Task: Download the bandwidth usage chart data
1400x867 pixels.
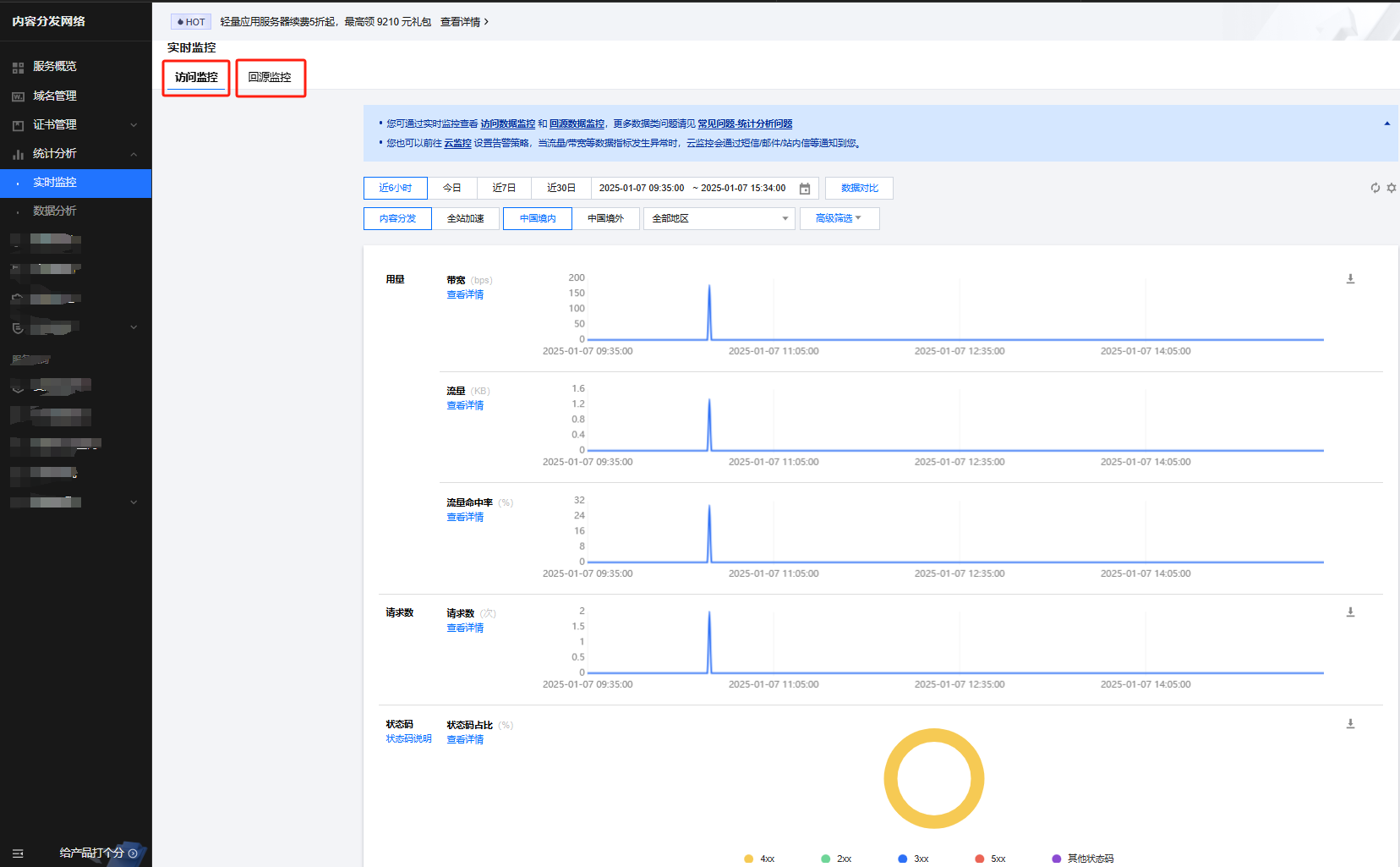Action: pyautogui.click(x=1350, y=279)
